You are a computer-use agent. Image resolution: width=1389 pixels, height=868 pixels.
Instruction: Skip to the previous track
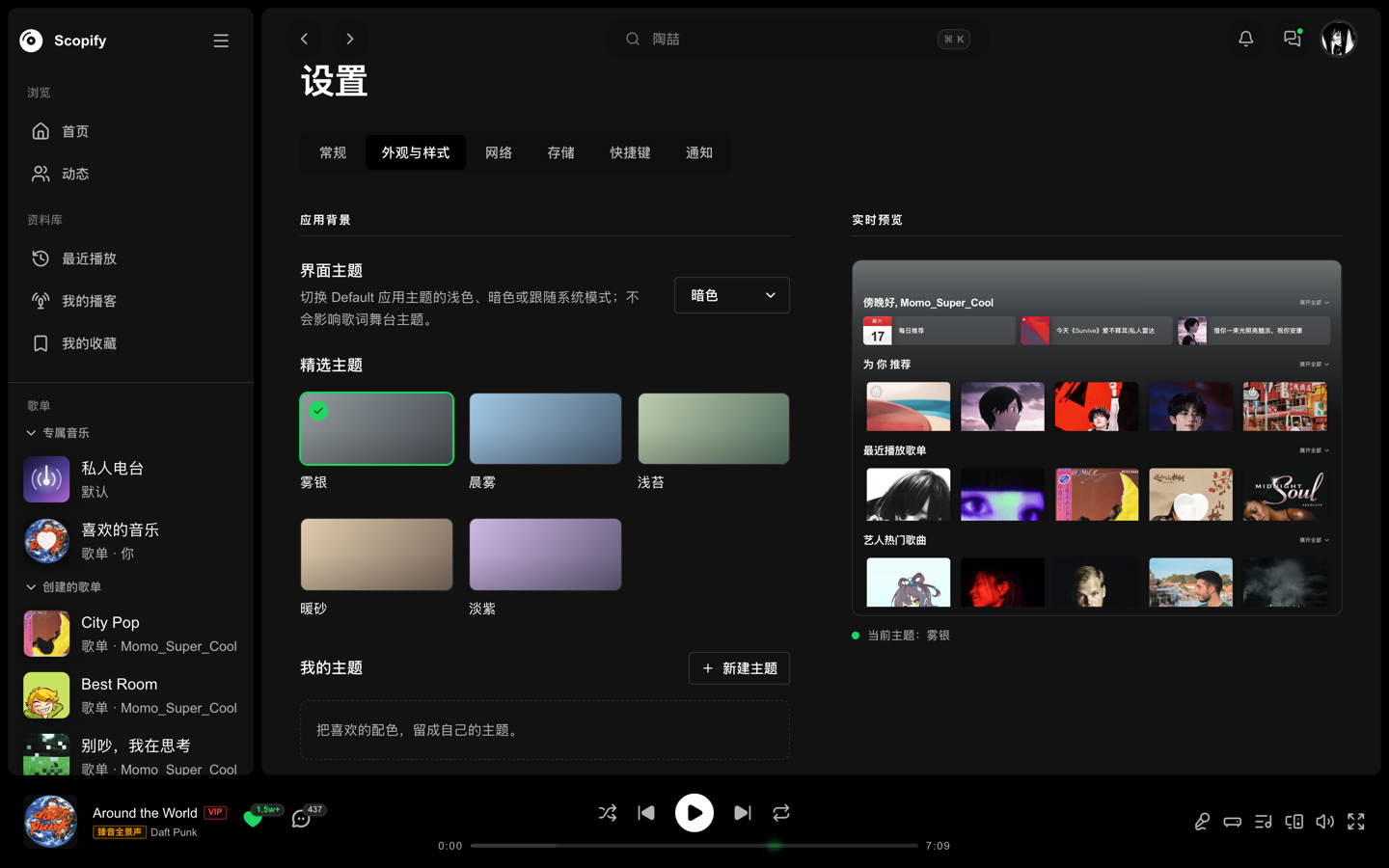pos(646,813)
